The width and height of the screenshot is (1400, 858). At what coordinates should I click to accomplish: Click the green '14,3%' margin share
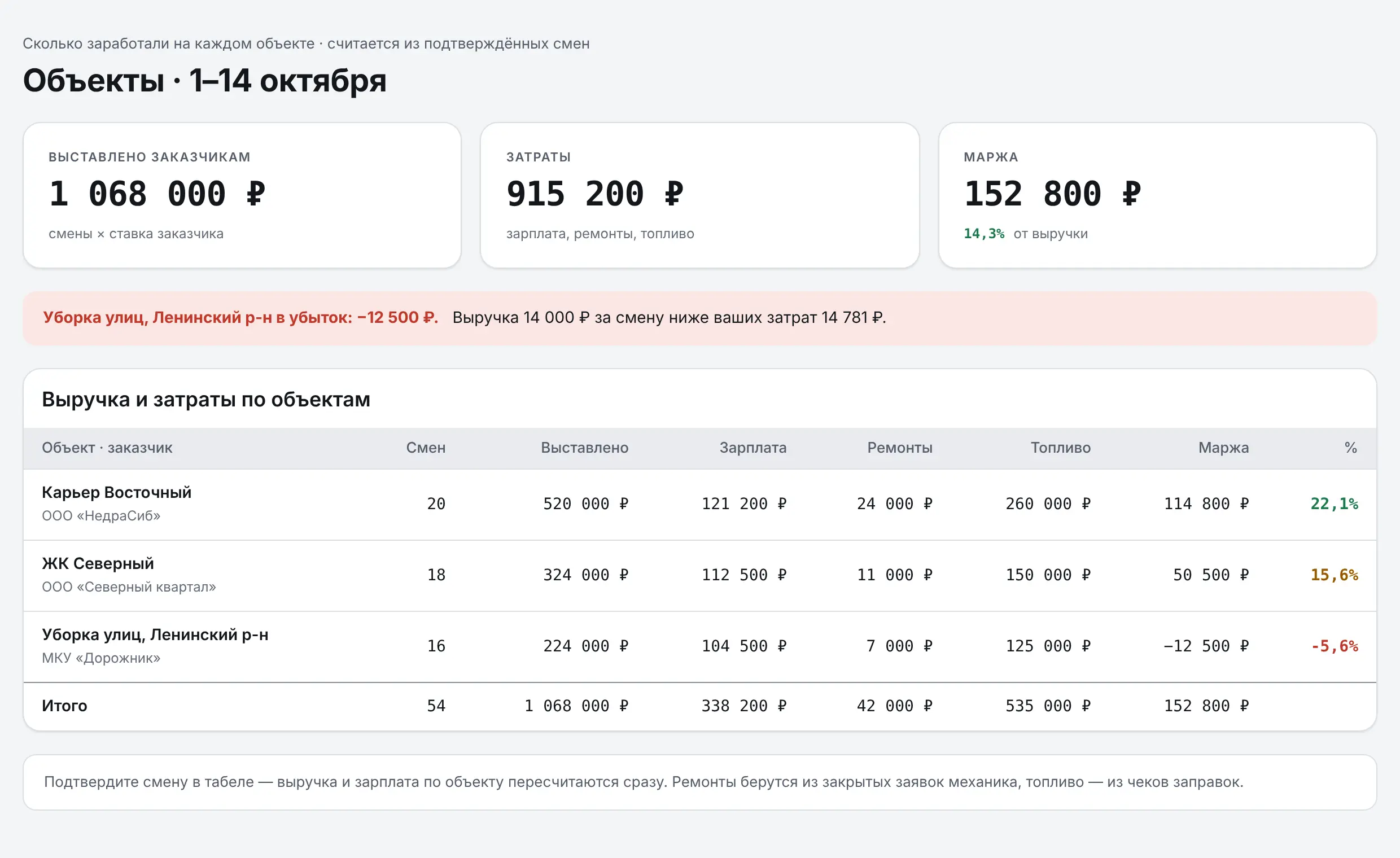(x=983, y=234)
